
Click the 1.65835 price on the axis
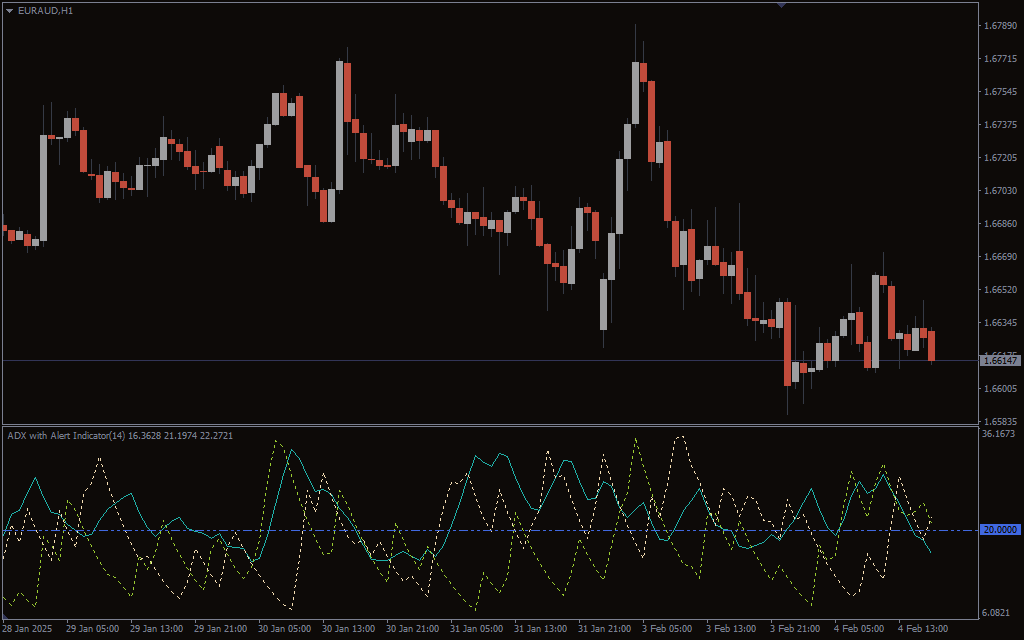pyautogui.click(x=1000, y=421)
